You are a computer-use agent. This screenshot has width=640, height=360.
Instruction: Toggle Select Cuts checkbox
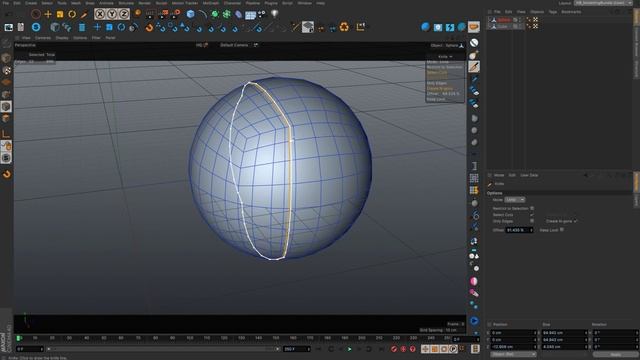pos(532,214)
